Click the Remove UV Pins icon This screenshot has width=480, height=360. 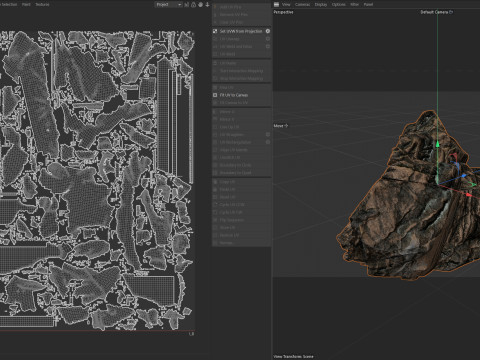point(215,15)
